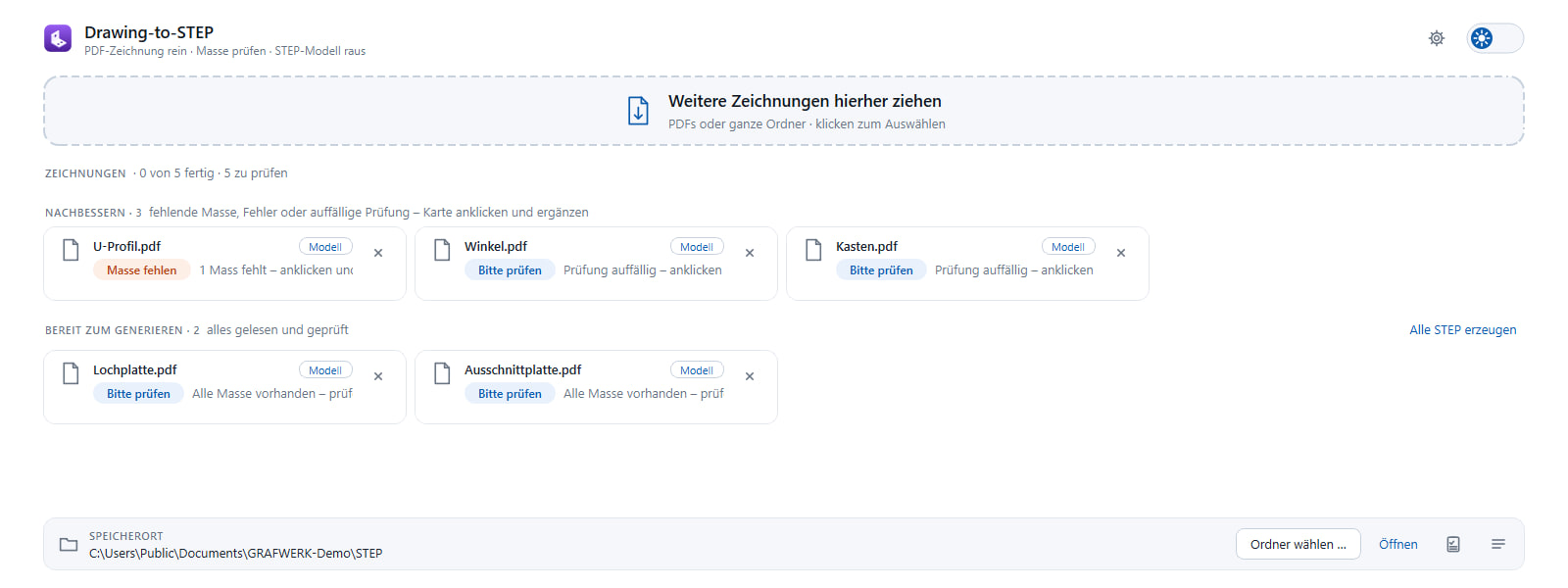
Task: Click the file icon on Kasten.pdf card
Action: pos(813,250)
